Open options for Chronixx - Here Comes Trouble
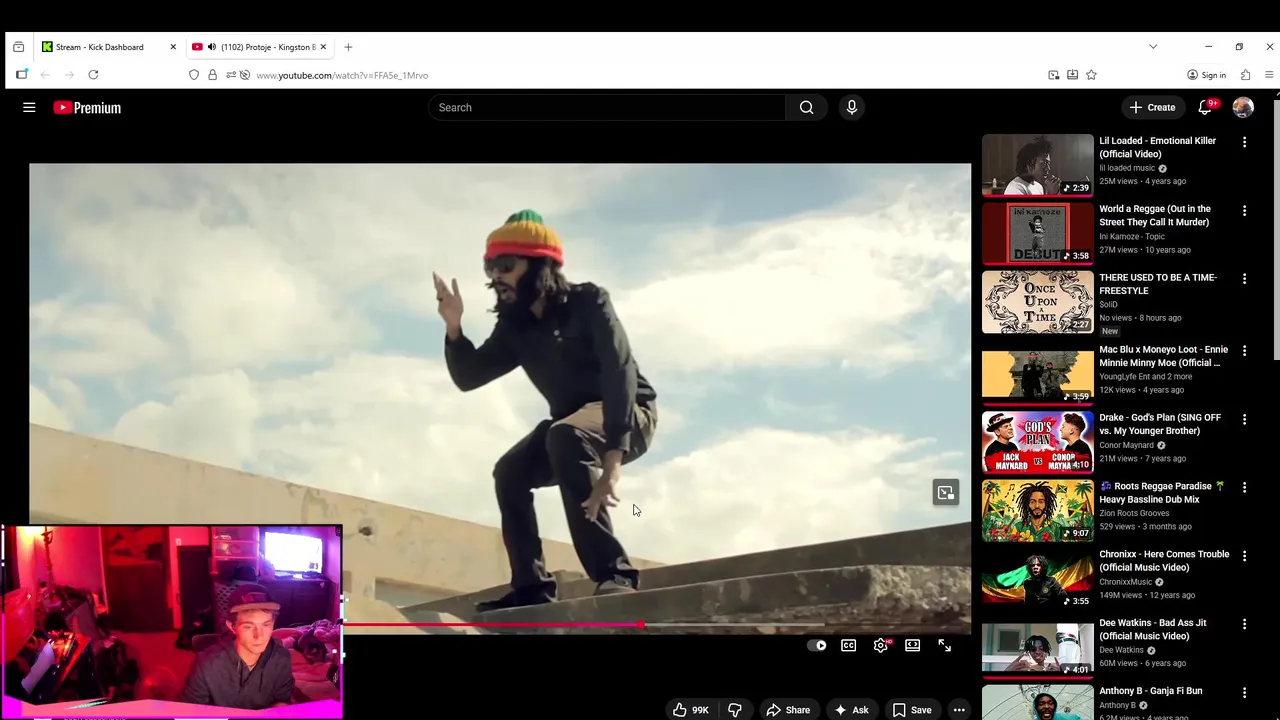The height and width of the screenshot is (720, 1280). pos(1244,555)
